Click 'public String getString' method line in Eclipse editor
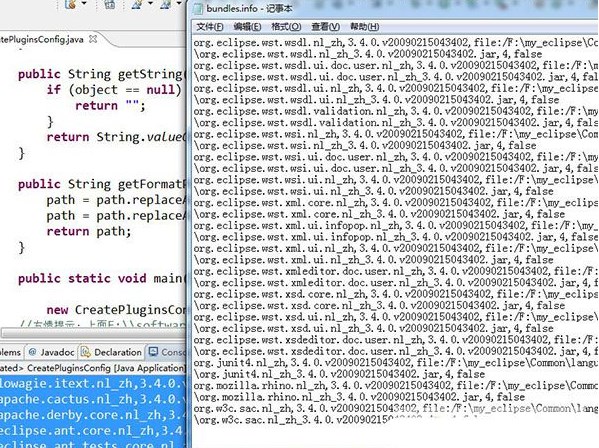 tap(101, 74)
